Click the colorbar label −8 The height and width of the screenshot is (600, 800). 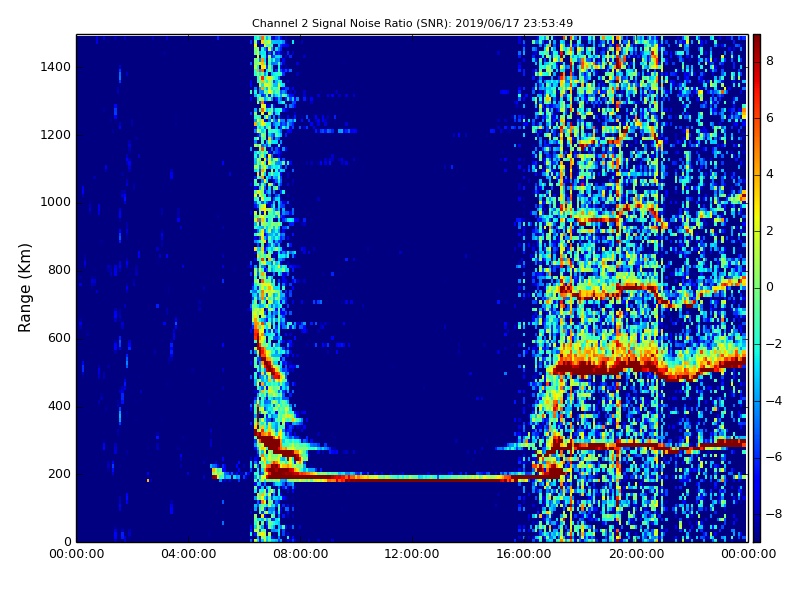tap(774, 514)
